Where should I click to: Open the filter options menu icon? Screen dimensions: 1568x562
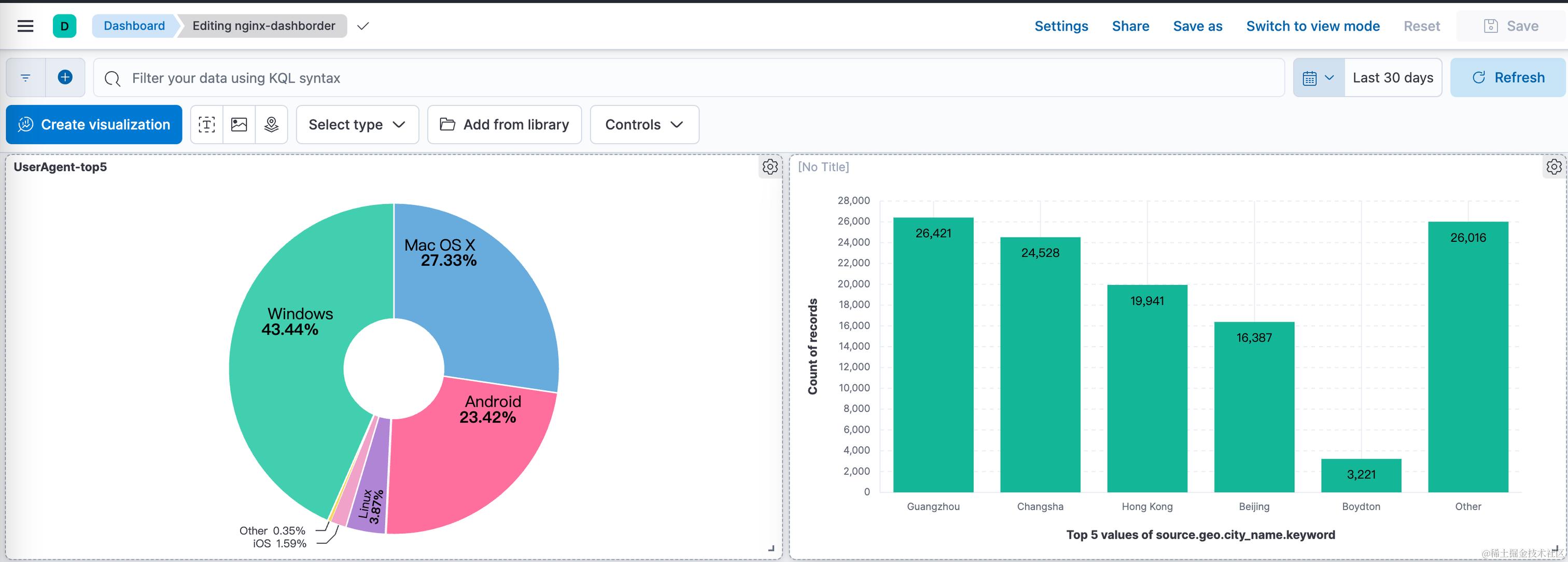coord(25,78)
